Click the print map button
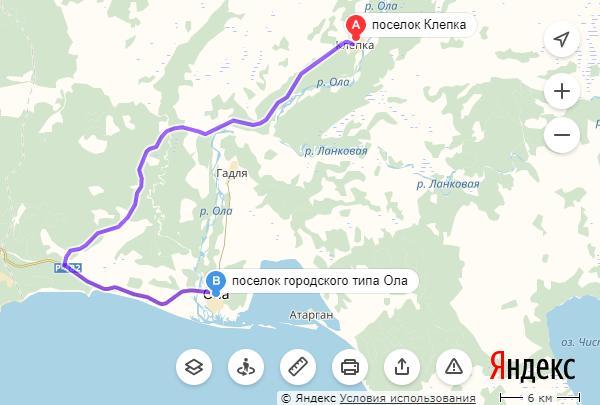The height and width of the screenshot is (405, 600). pyautogui.click(x=350, y=367)
